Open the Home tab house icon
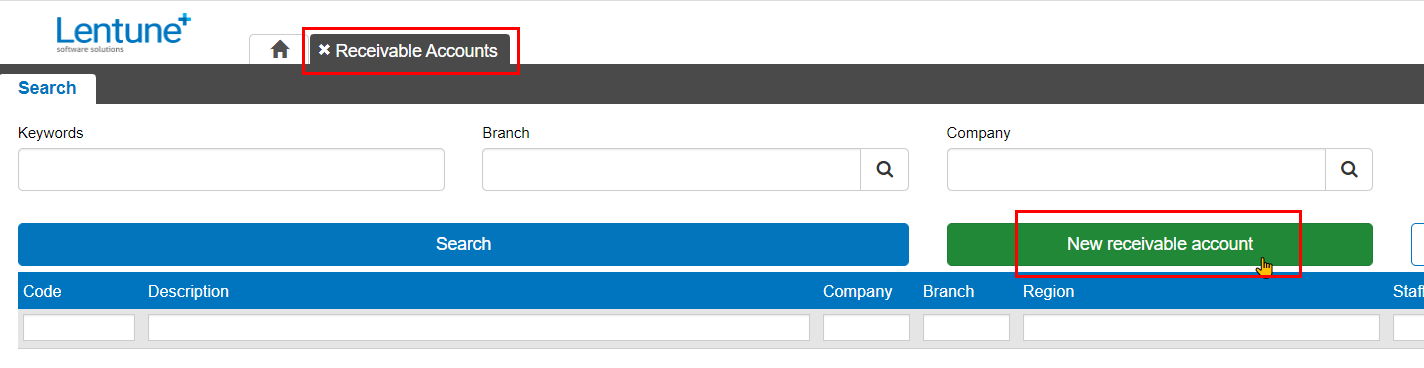Viewport: 1424px width, 368px height. point(280,50)
